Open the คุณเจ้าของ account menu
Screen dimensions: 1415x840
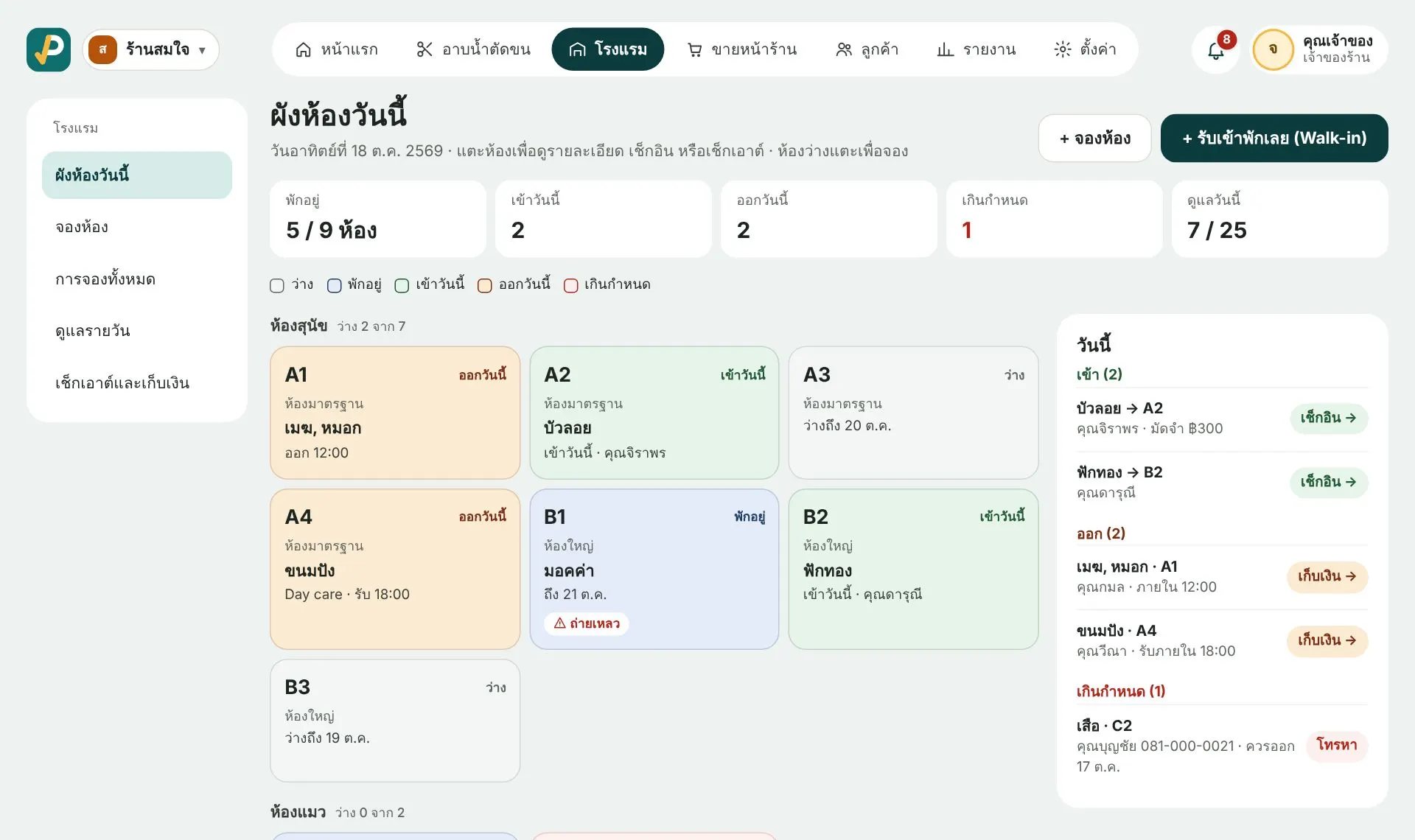[1319, 49]
